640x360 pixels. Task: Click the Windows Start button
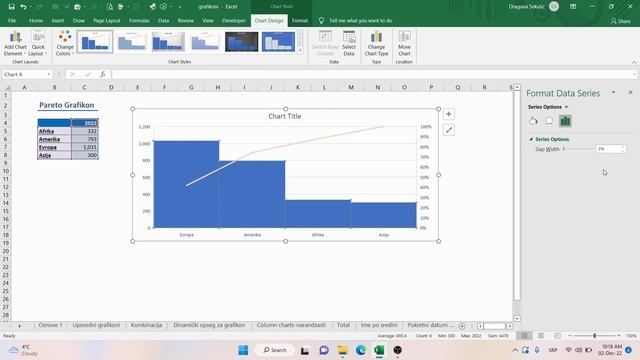tap(243, 350)
